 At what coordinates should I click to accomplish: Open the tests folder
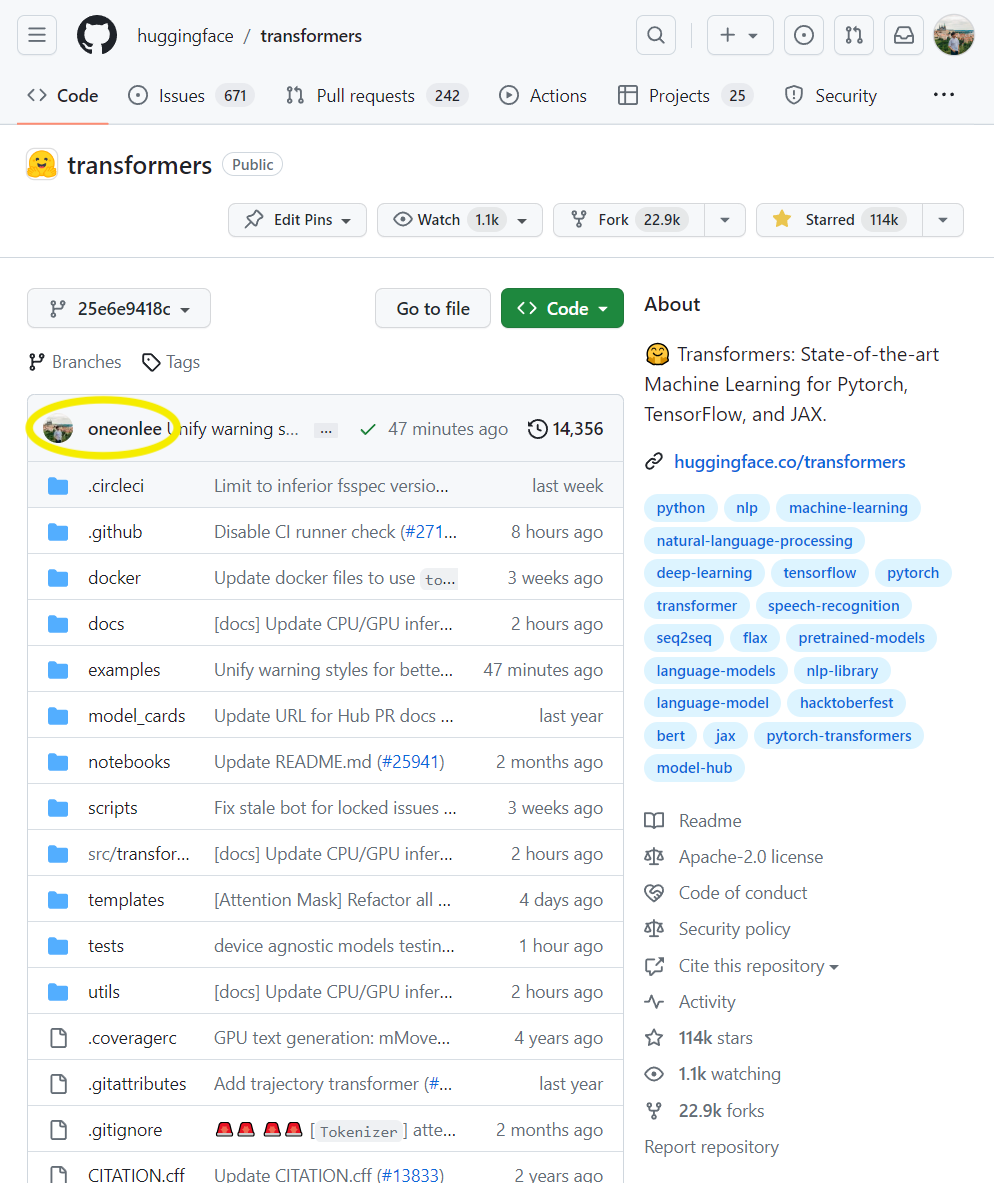106,946
